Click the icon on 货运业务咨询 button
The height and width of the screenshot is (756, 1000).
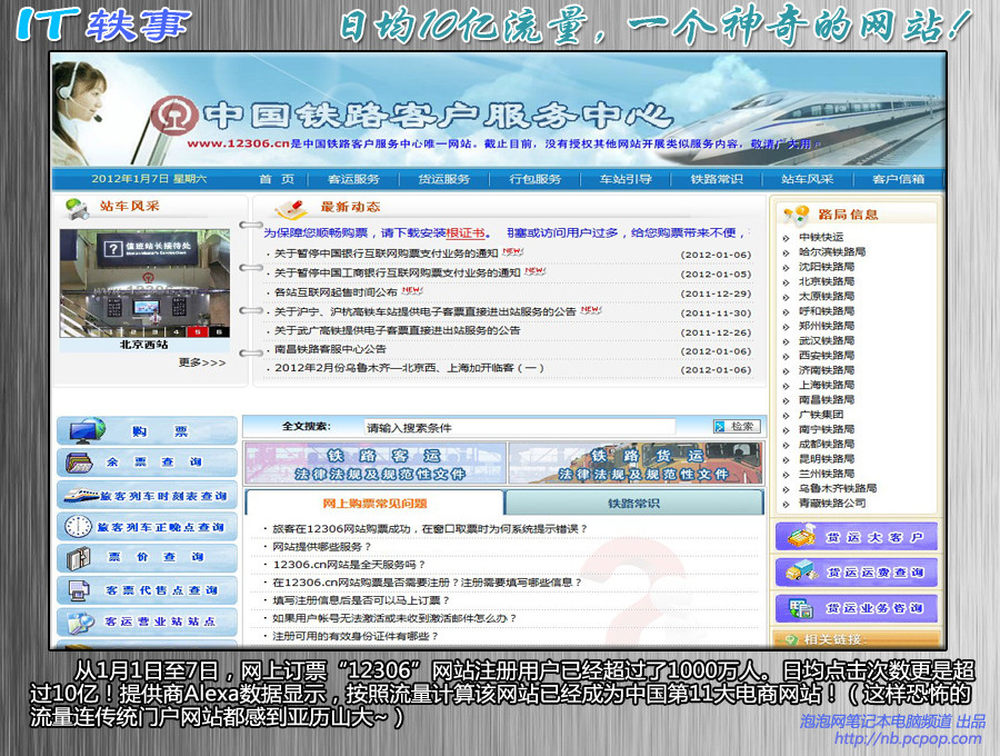coord(800,608)
